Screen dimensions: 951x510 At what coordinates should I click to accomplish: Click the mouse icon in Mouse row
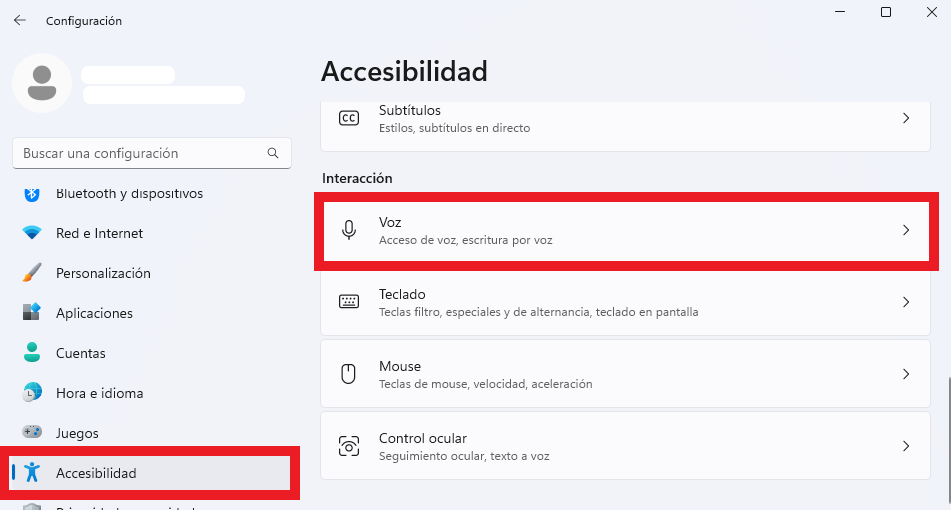pyautogui.click(x=348, y=374)
